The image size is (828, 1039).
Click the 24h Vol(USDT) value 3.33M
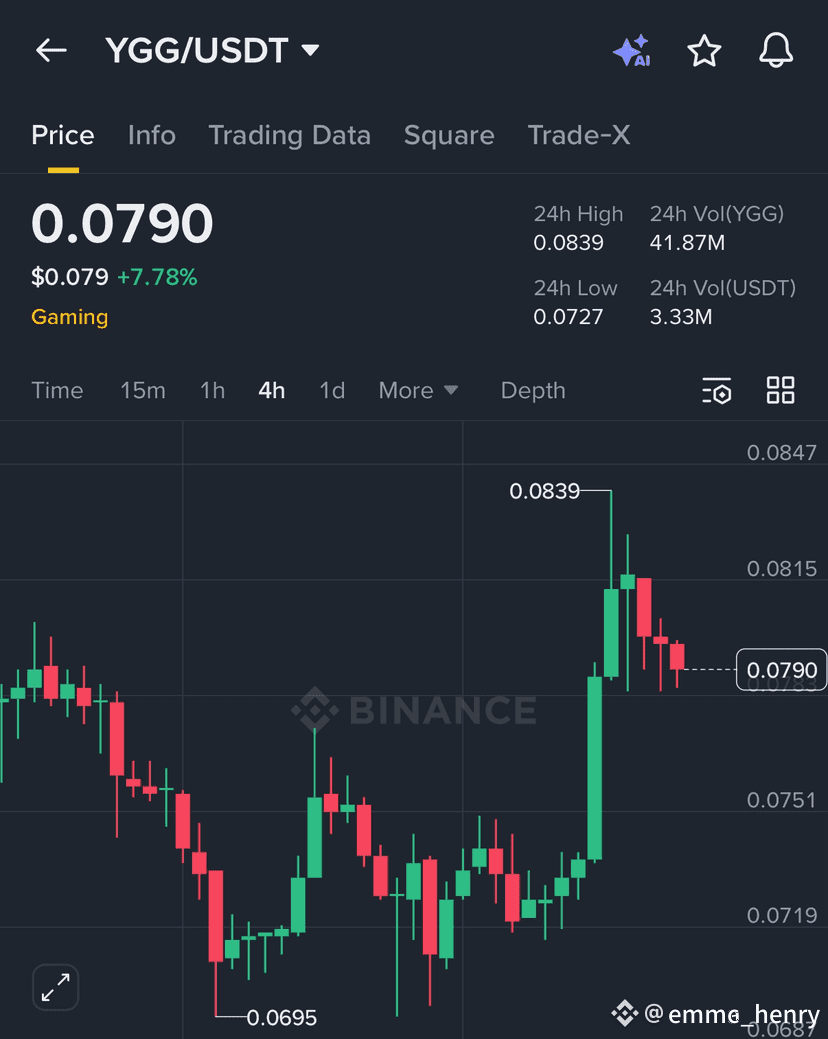(681, 317)
